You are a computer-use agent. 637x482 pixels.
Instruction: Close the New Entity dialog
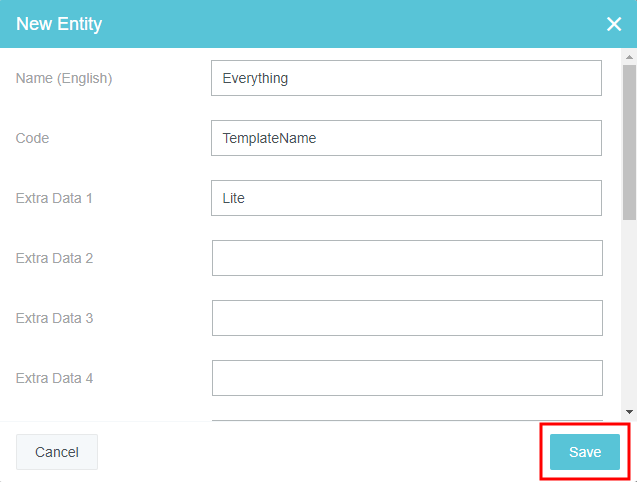(x=614, y=24)
